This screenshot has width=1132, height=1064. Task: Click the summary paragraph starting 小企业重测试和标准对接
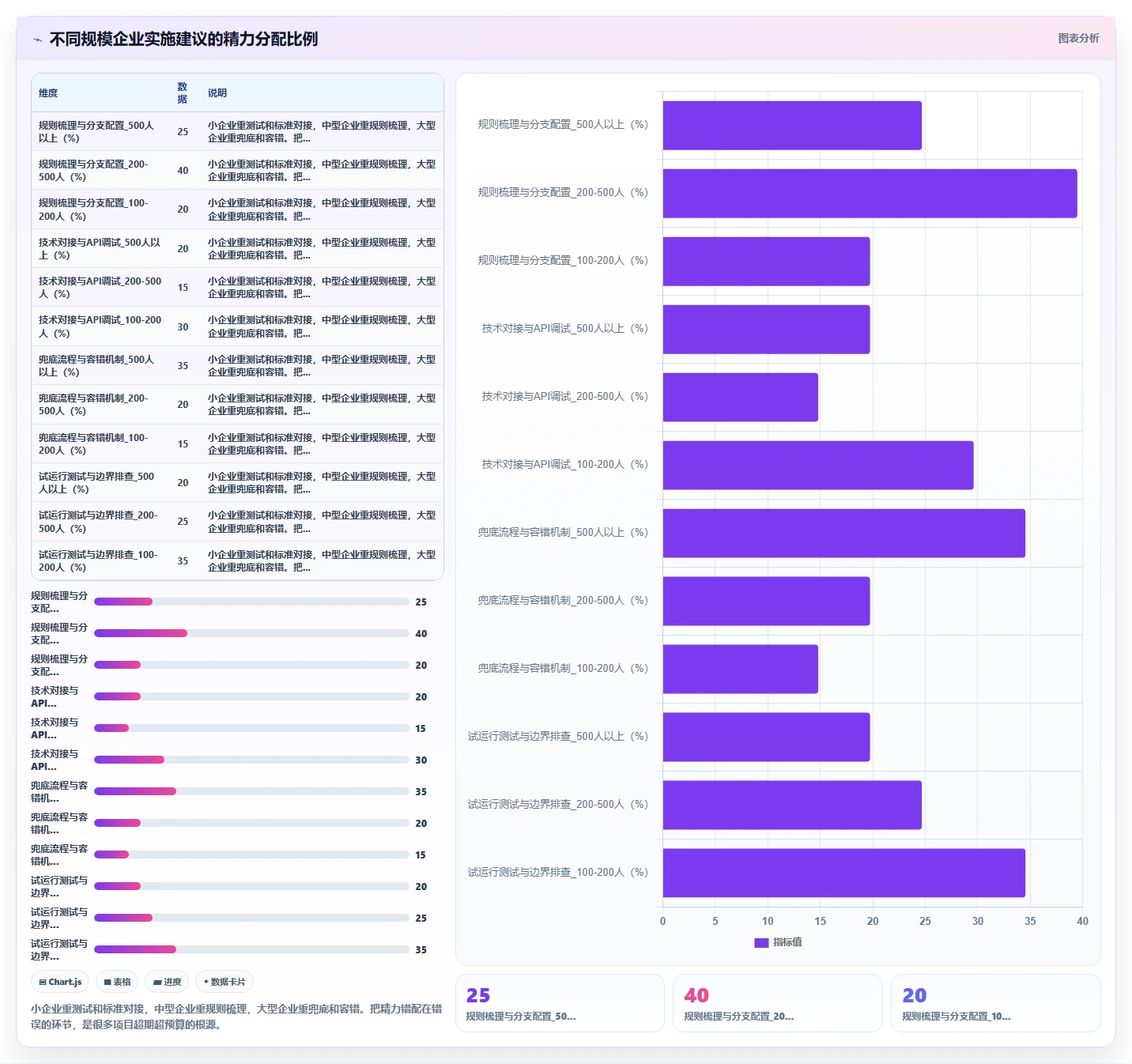pos(236,1017)
